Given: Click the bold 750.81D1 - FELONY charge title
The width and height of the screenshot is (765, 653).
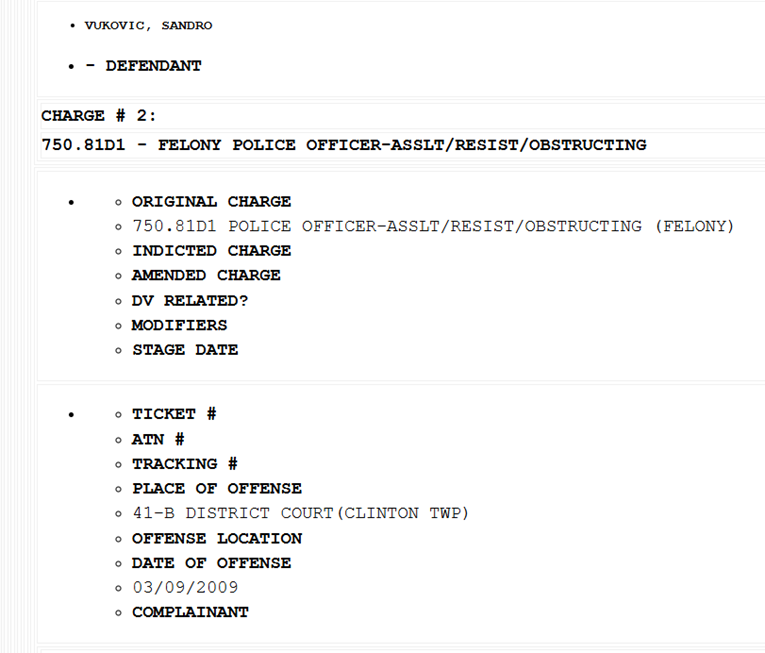Looking at the screenshot, I should click(343, 145).
